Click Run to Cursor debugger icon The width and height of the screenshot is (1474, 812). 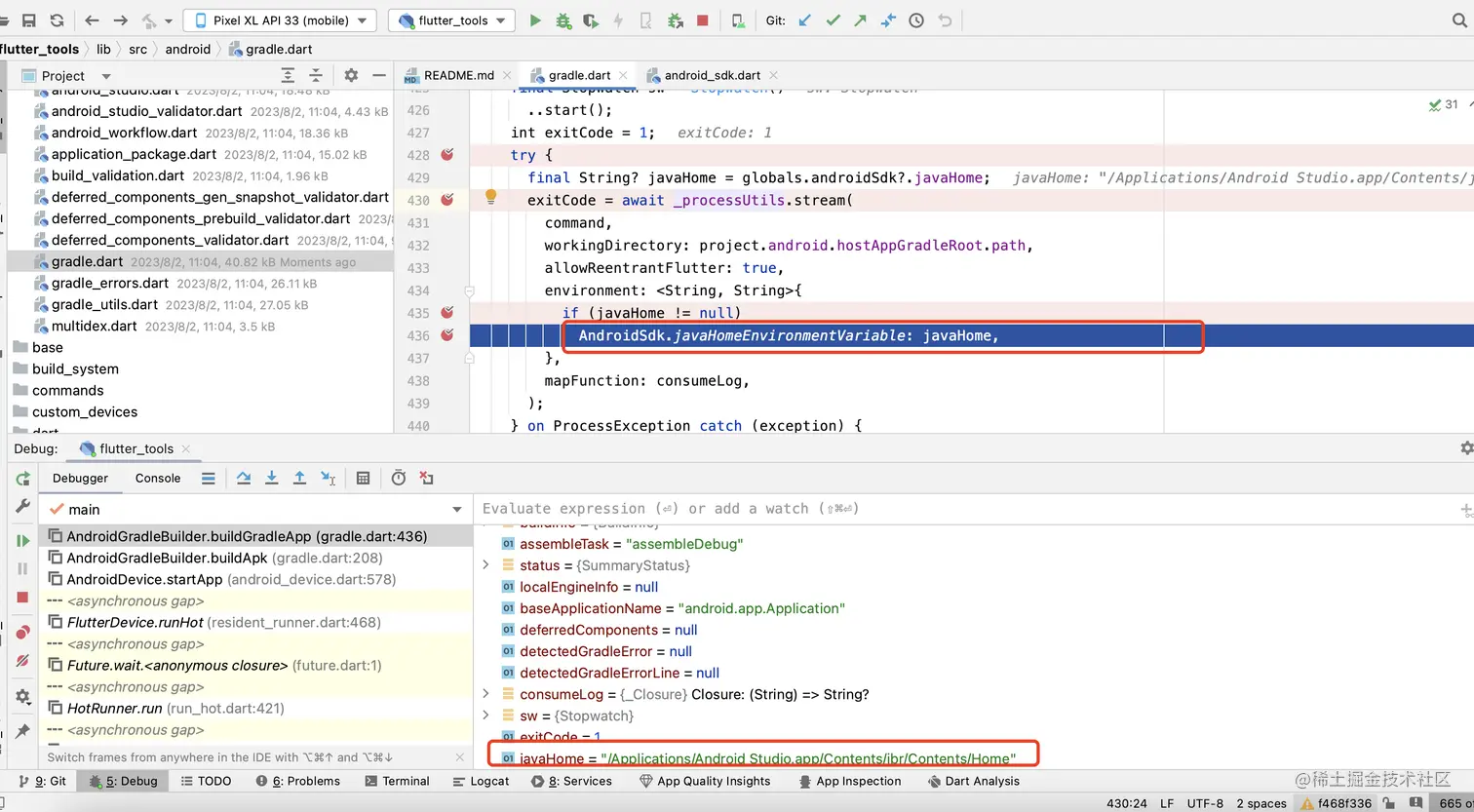pyautogui.click(x=329, y=478)
